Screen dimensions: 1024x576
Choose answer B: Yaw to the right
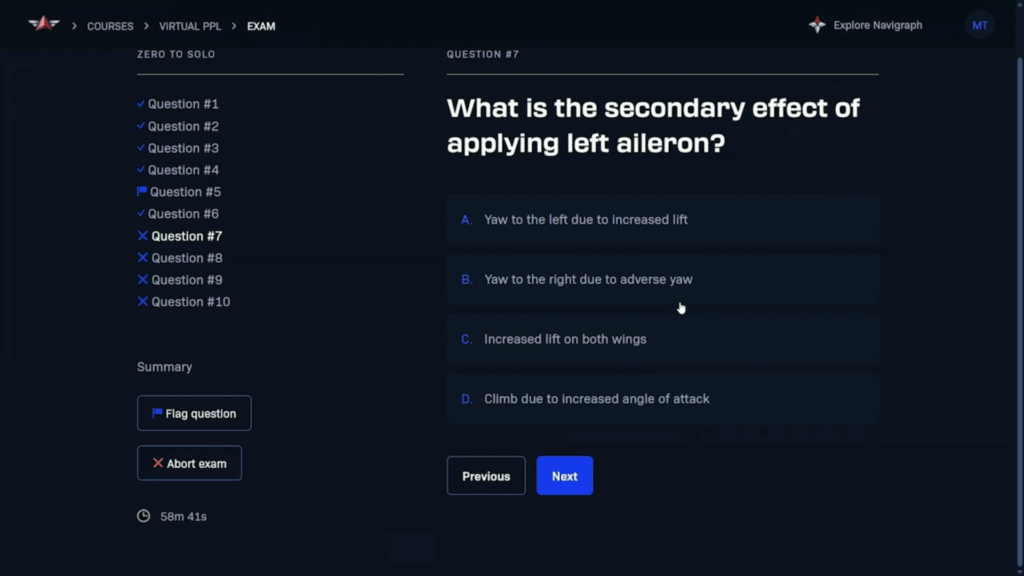coord(663,280)
